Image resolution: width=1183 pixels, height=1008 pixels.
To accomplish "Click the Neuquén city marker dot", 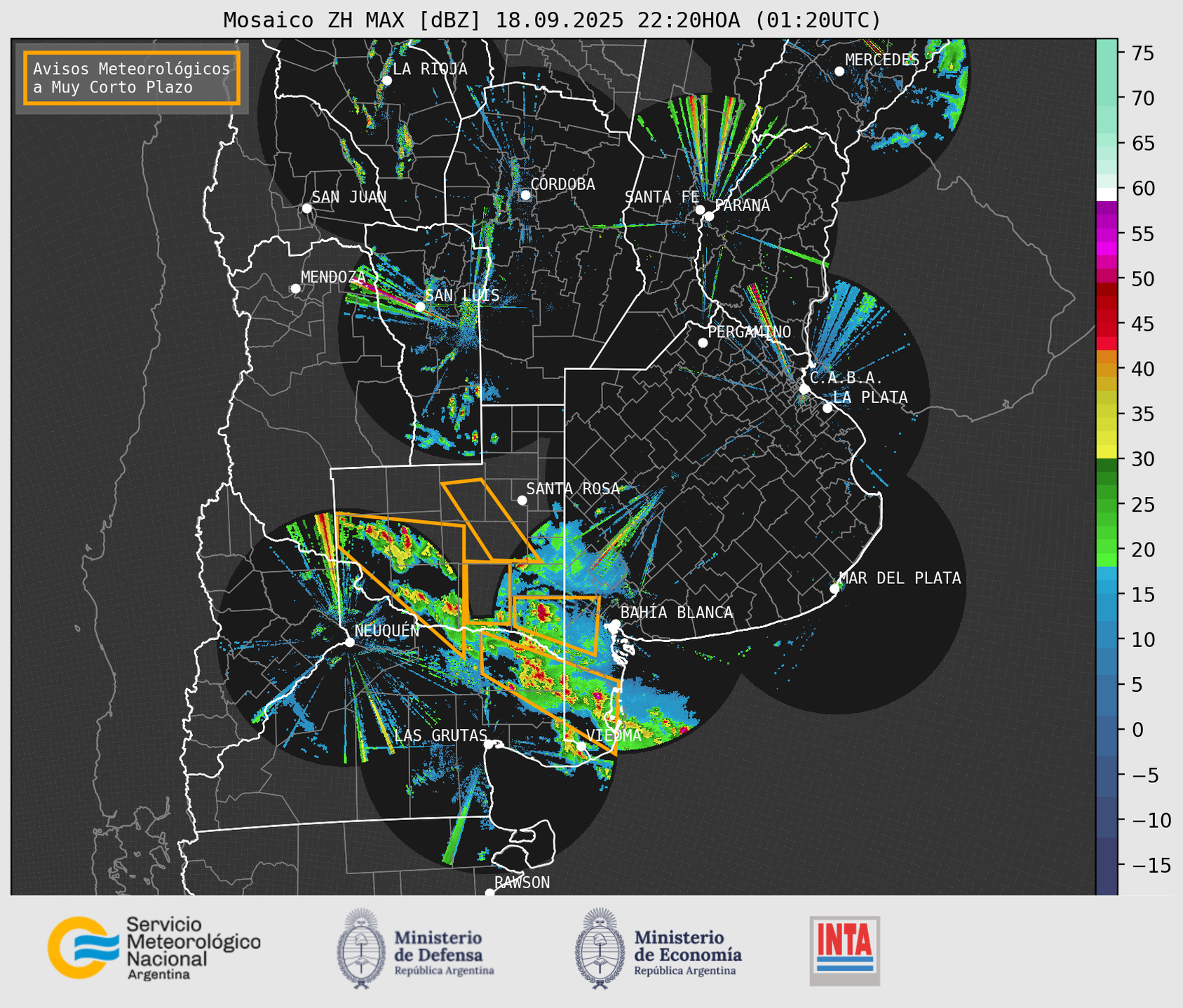I will 349,642.
